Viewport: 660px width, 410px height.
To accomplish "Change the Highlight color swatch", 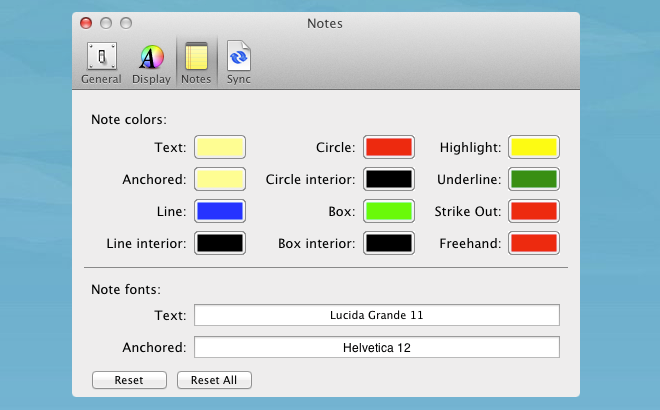I will click(x=534, y=147).
